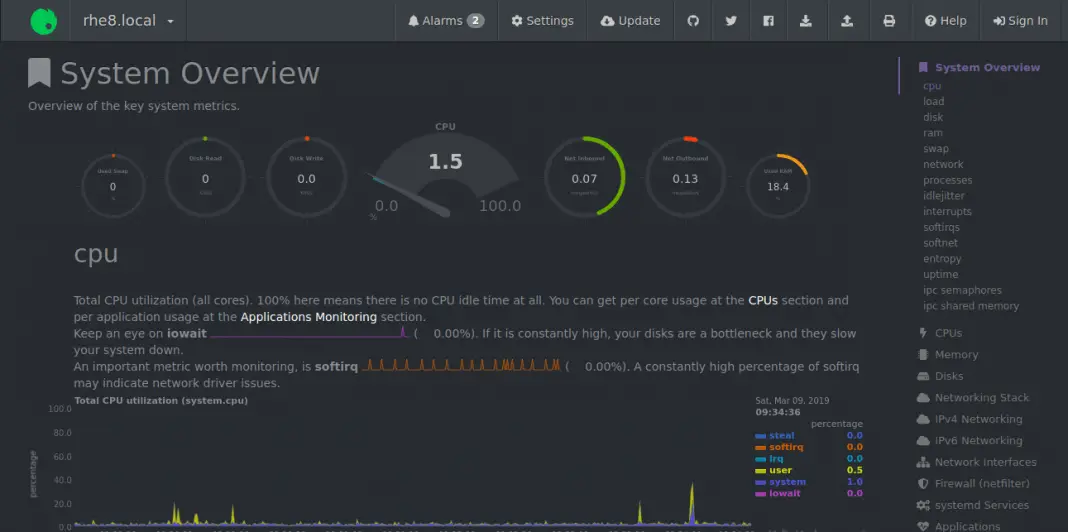Follow the Applications Monitoring link
Screen dimensions: 1068x532
(309, 317)
